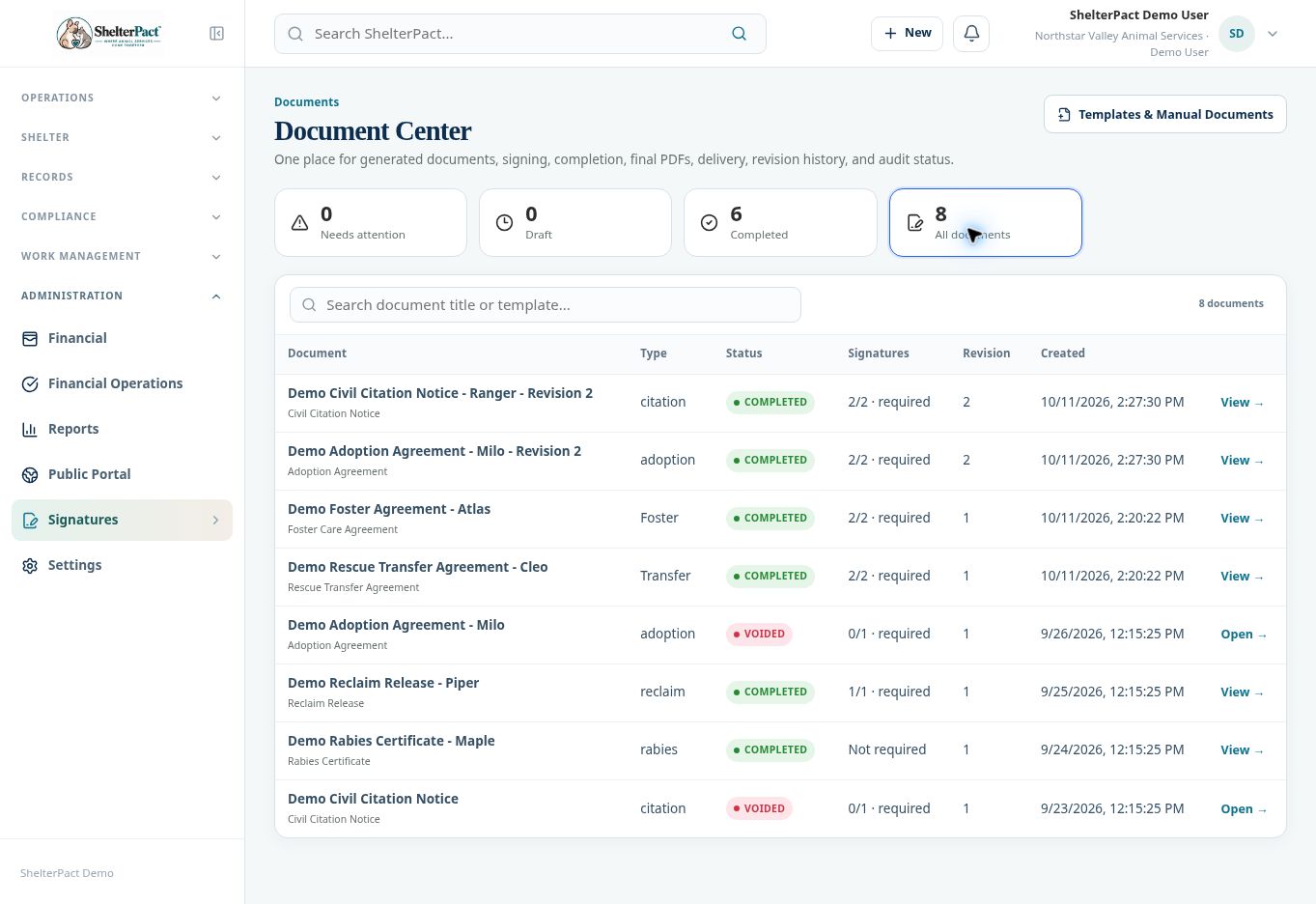The height and width of the screenshot is (904, 1316).
Task: Open Templates & Manual Documents
Action: point(1164,114)
